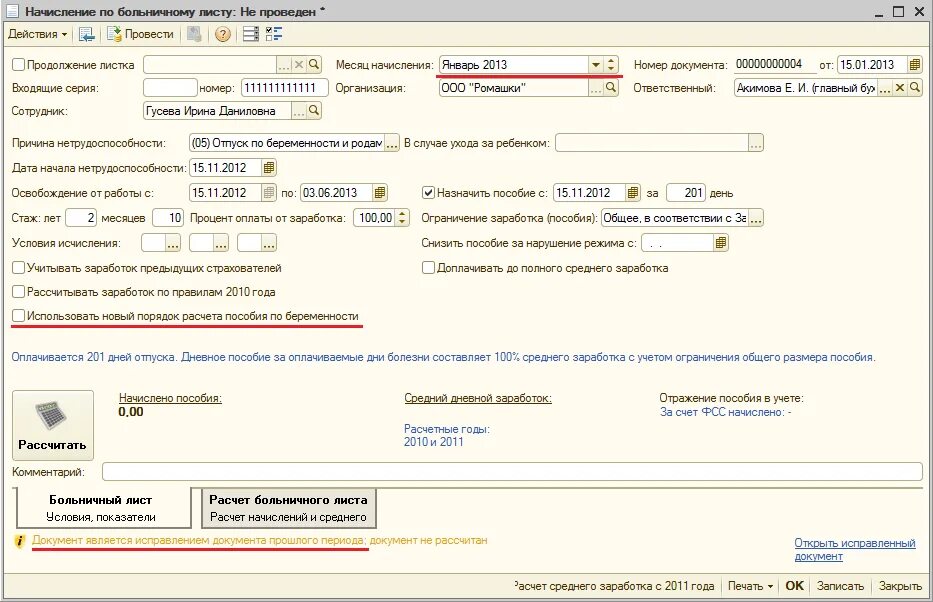Open the Печать dropdown menu
This screenshot has height=602, width=933.
[750, 586]
